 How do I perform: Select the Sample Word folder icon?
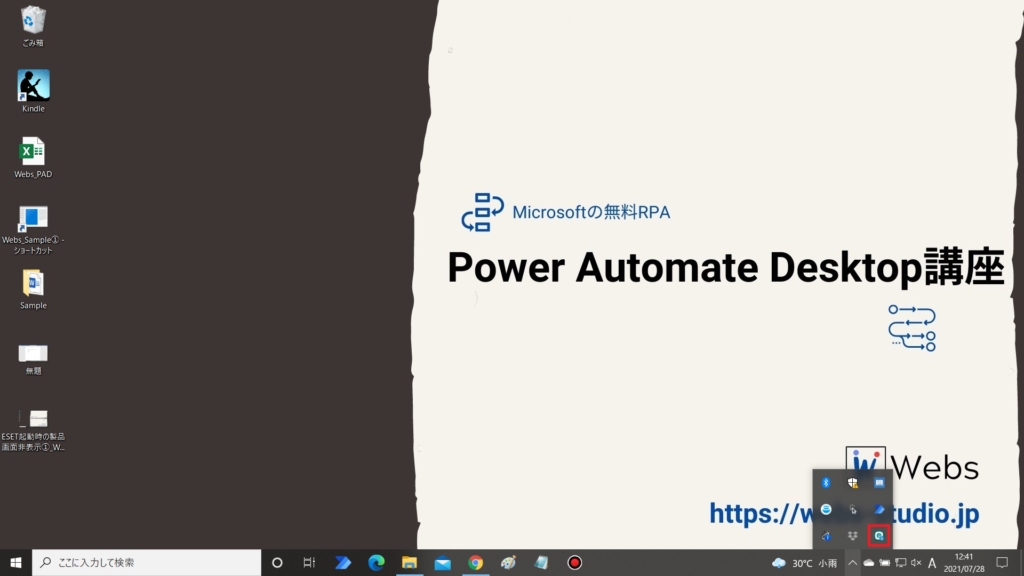[33, 289]
